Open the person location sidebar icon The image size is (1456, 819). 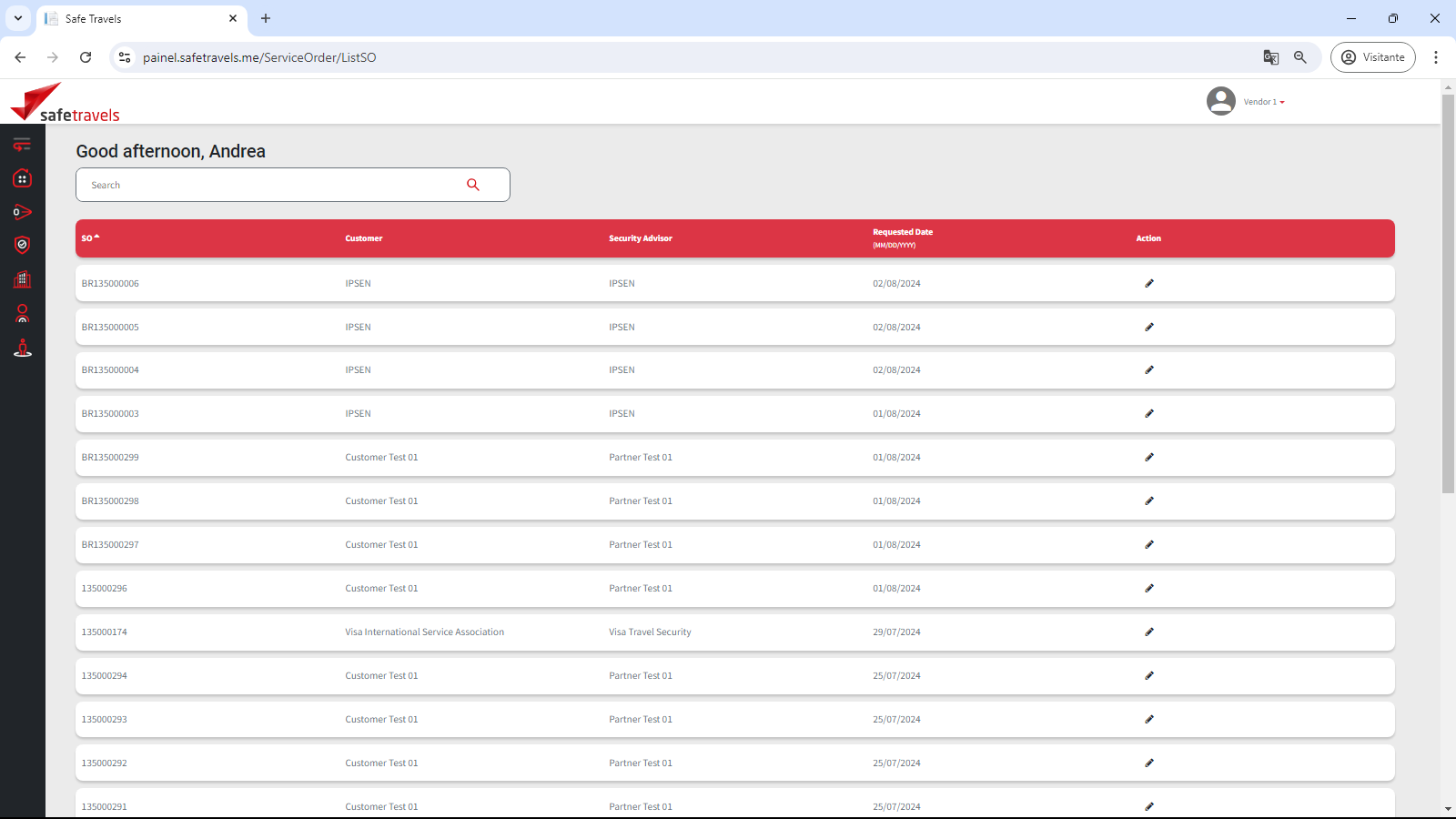(x=22, y=349)
